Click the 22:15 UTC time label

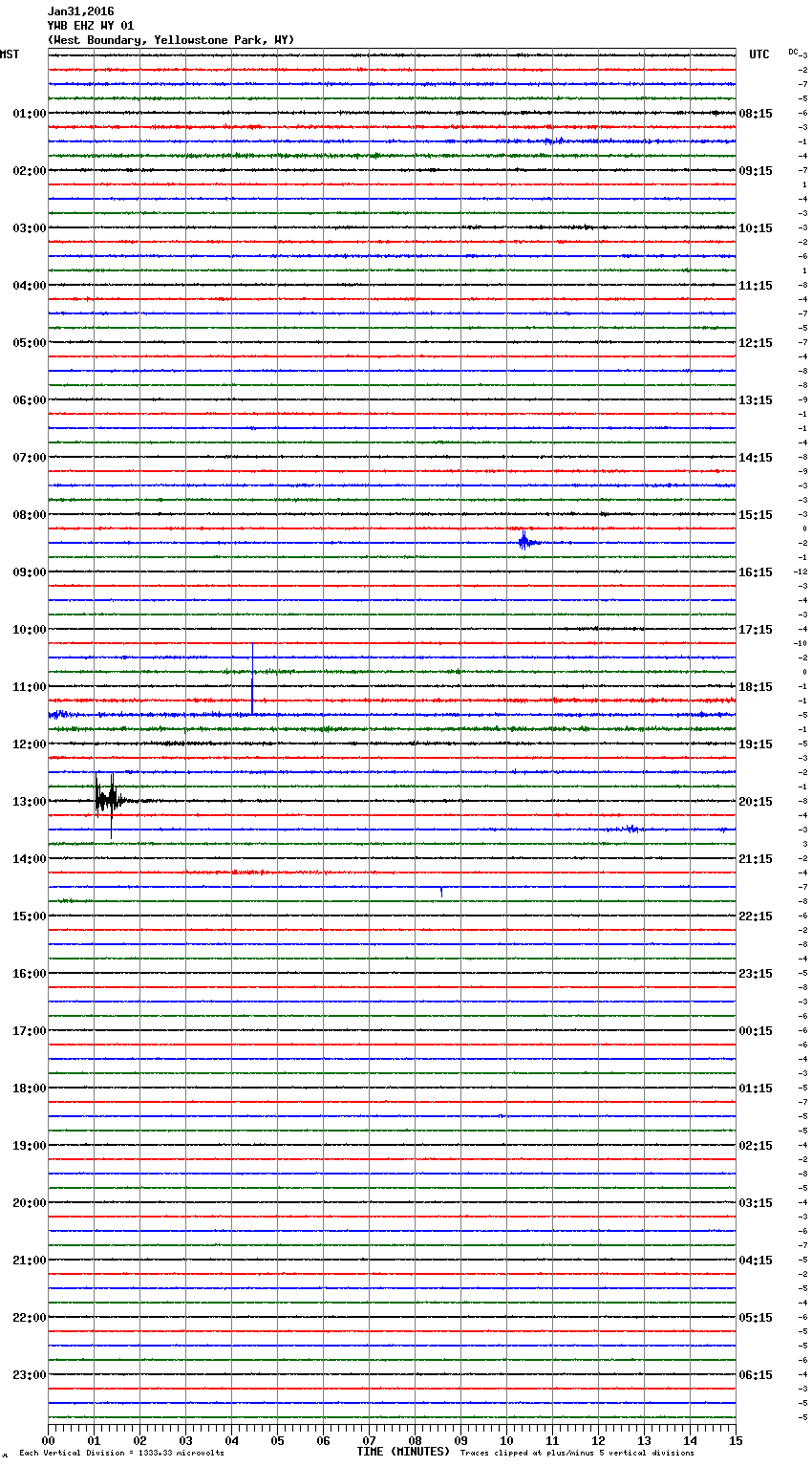[756, 916]
